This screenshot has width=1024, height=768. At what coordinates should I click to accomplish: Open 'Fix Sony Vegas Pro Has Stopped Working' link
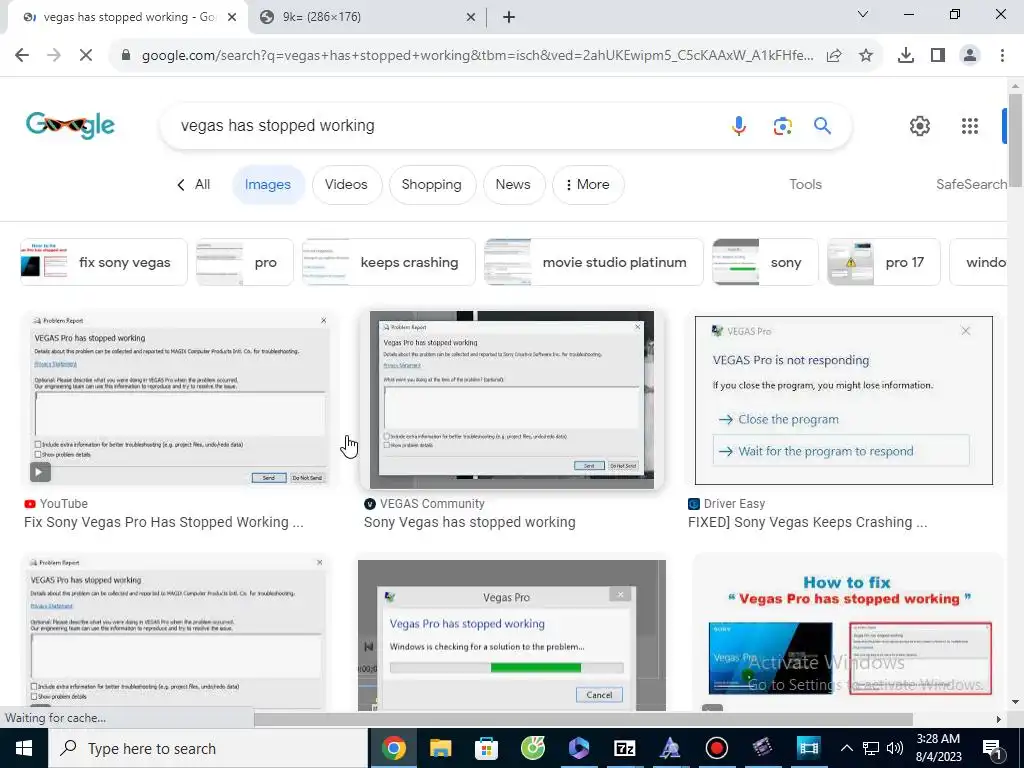point(163,522)
